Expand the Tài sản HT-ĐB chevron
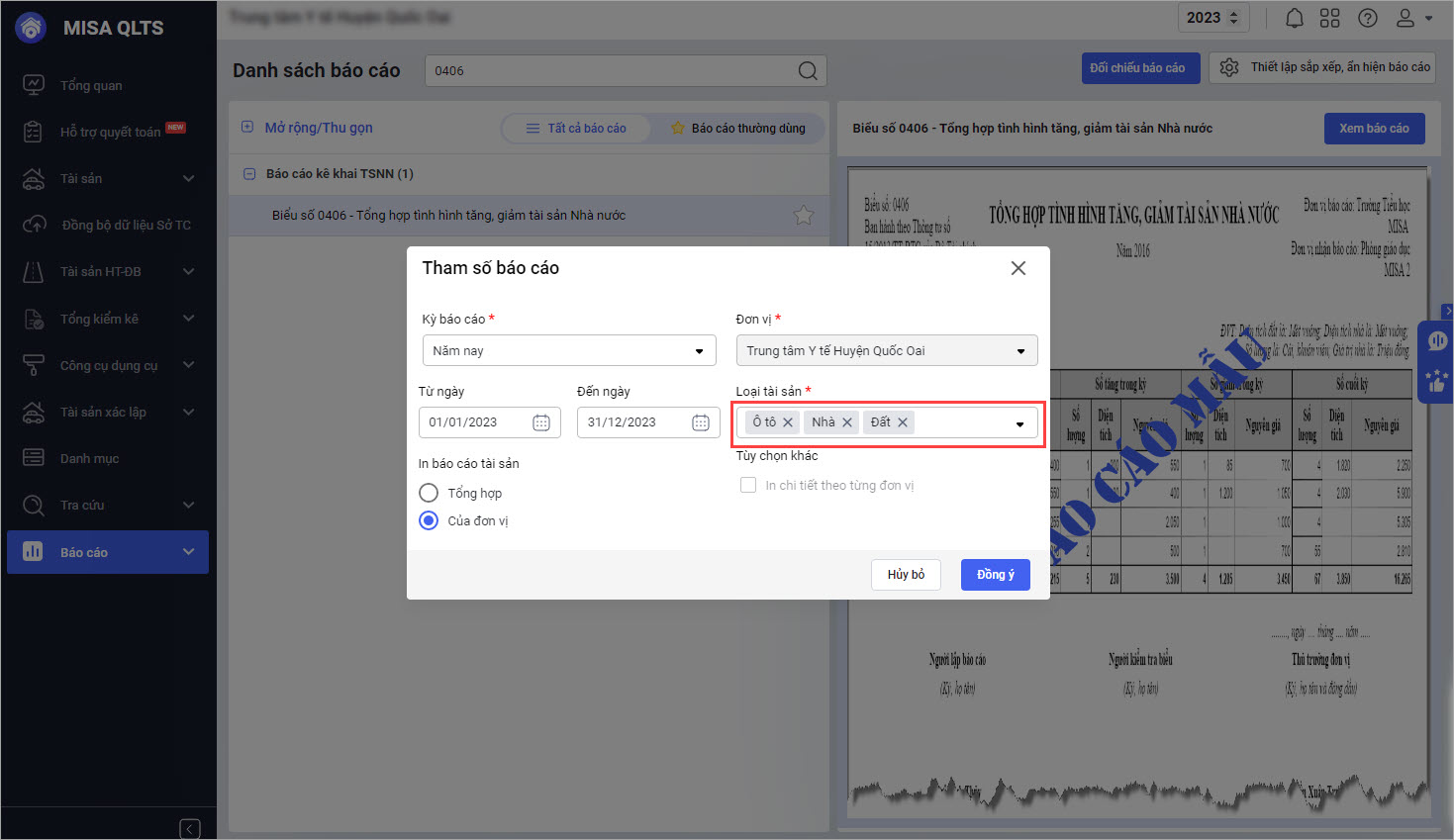1454x840 pixels. point(188,271)
